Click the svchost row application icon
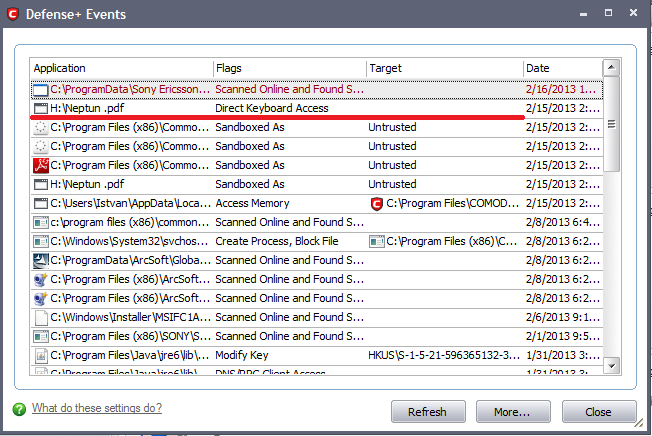 click(x=40, y=241)
